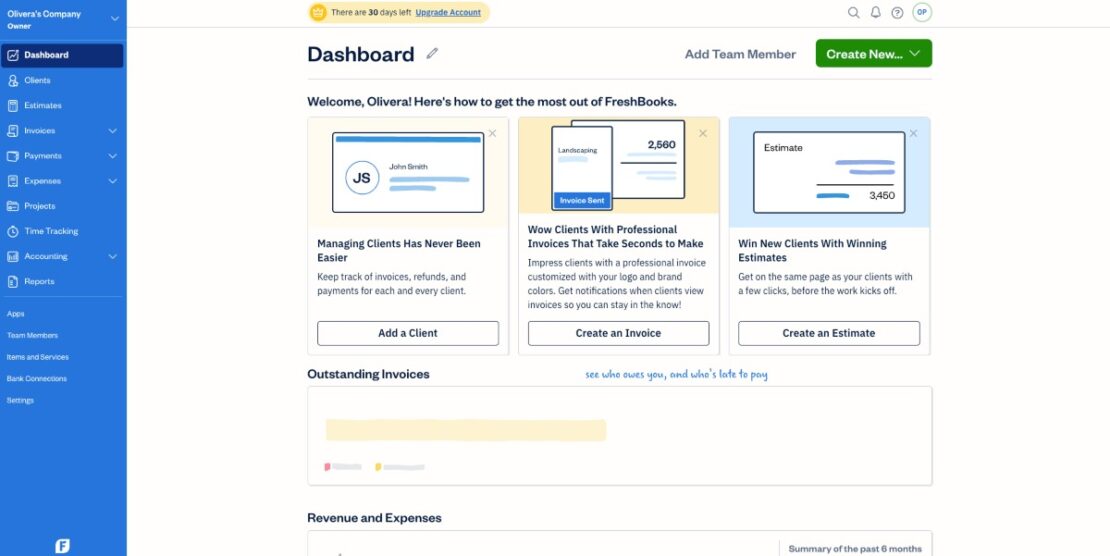Click the Clients icon in the sidebar
The height and width of the screenshot is (556, 1110).
[13, 80]
